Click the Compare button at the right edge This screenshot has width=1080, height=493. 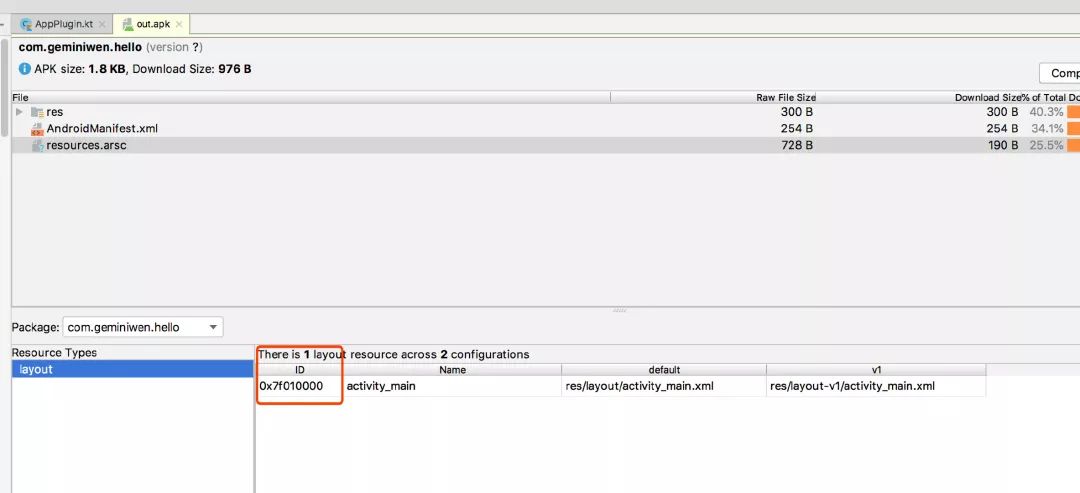click(x=1059, y=73)
